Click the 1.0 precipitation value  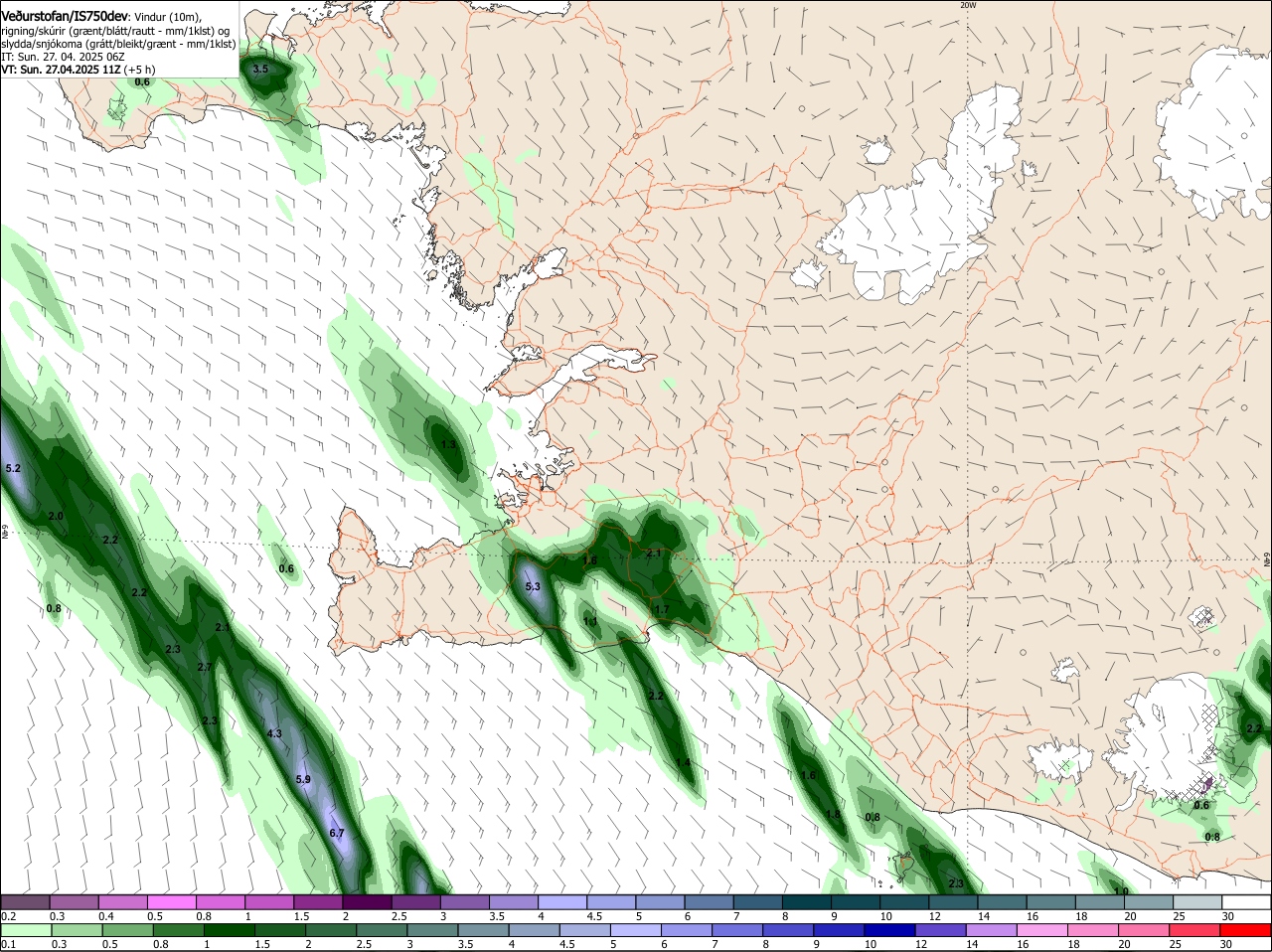pos(1121,891)
